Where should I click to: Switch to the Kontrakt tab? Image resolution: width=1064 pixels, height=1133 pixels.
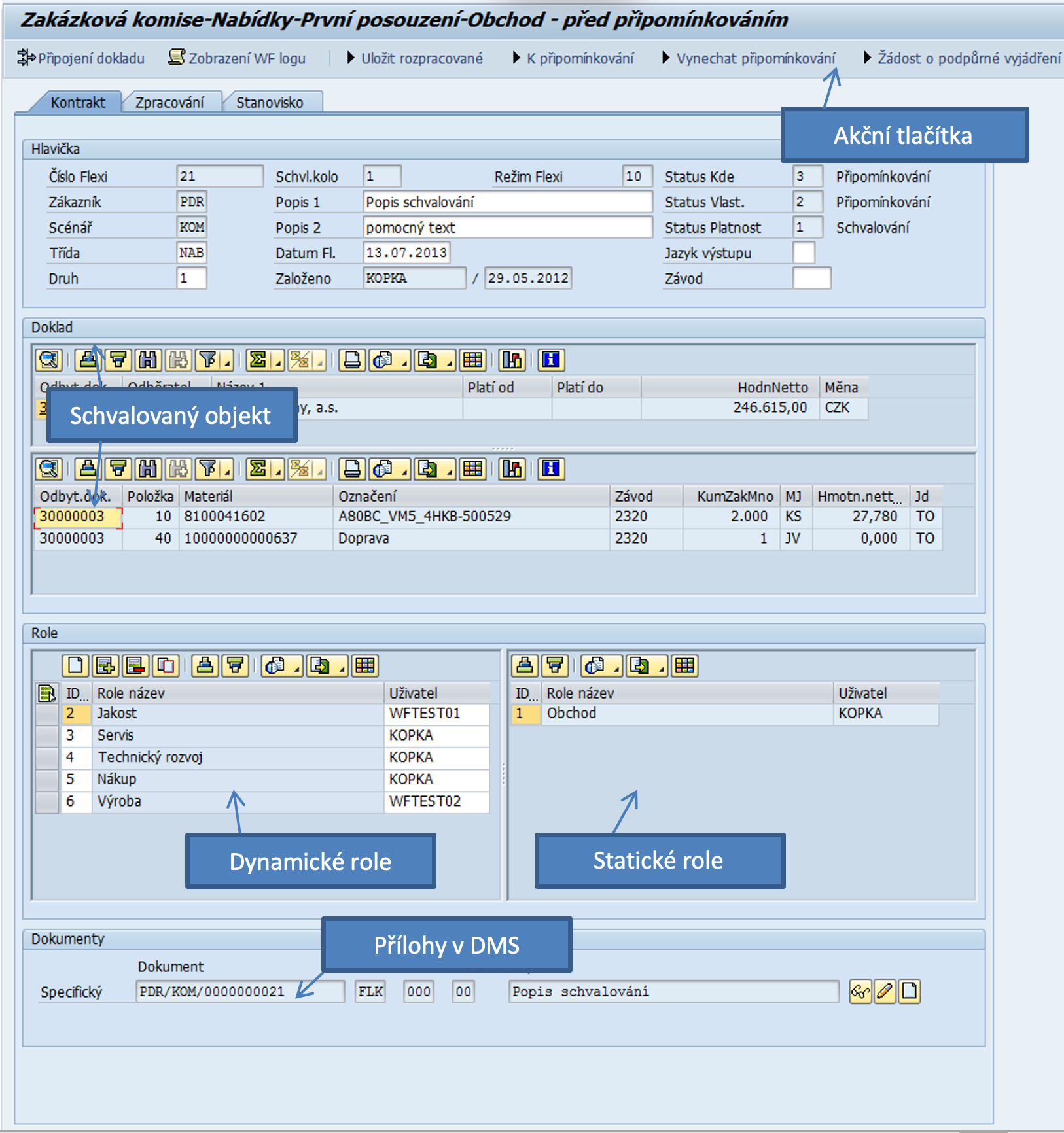[78, 103]
